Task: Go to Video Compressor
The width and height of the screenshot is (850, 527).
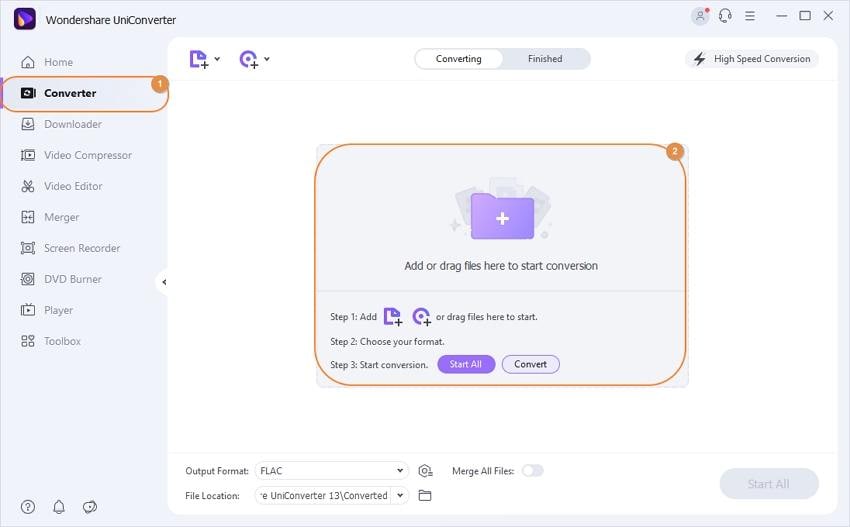Action: pyautogui.click(x=88, y=155)
